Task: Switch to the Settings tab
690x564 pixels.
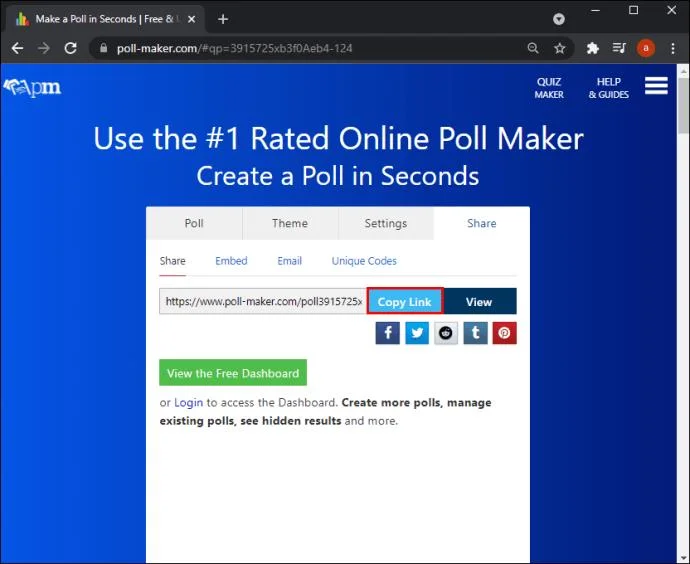Action: [x=386, y=223]
